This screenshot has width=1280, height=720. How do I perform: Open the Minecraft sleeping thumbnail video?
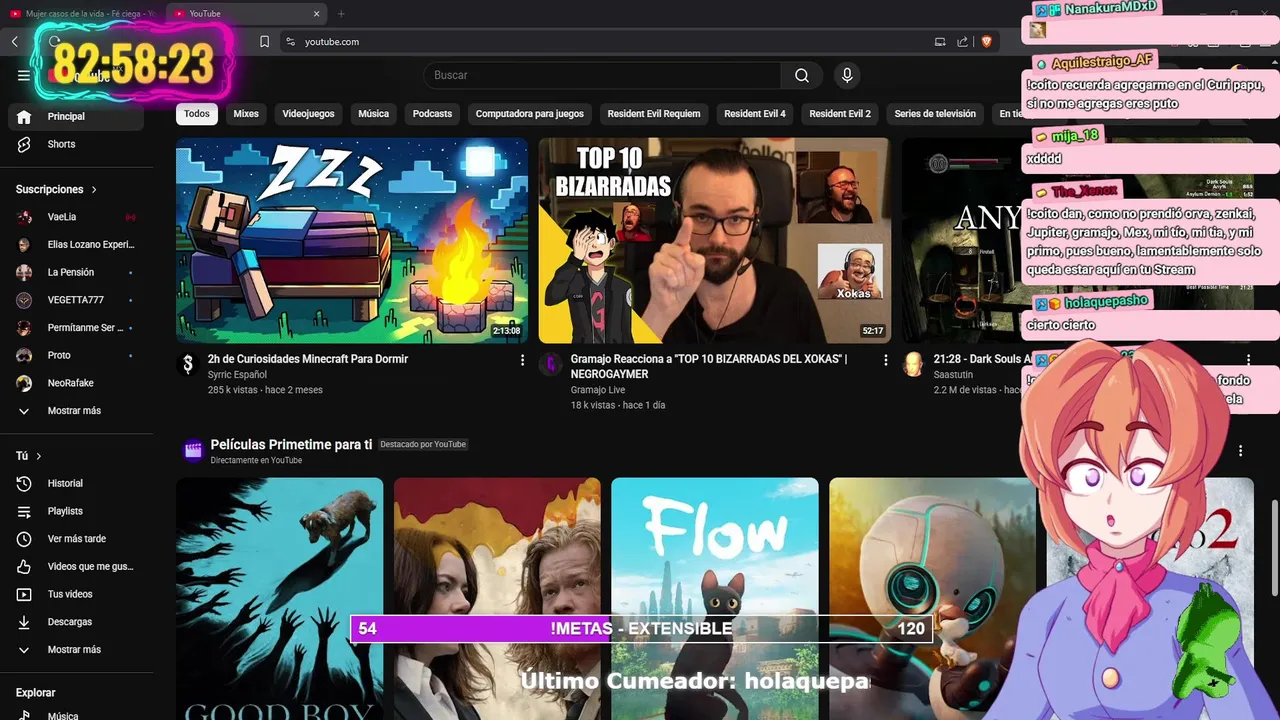point(352,240)
